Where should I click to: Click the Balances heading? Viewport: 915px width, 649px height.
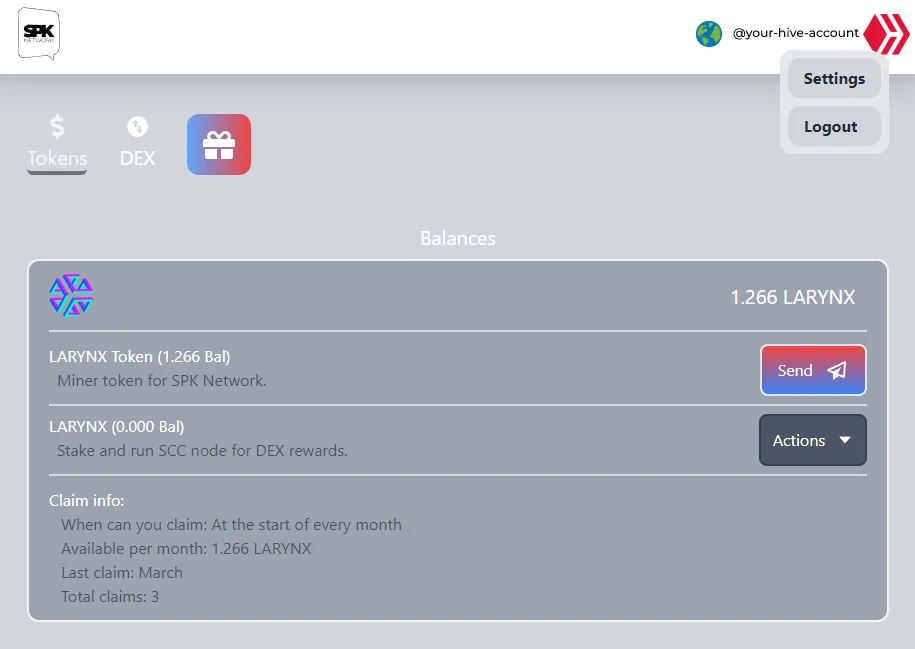coord(458,239)
